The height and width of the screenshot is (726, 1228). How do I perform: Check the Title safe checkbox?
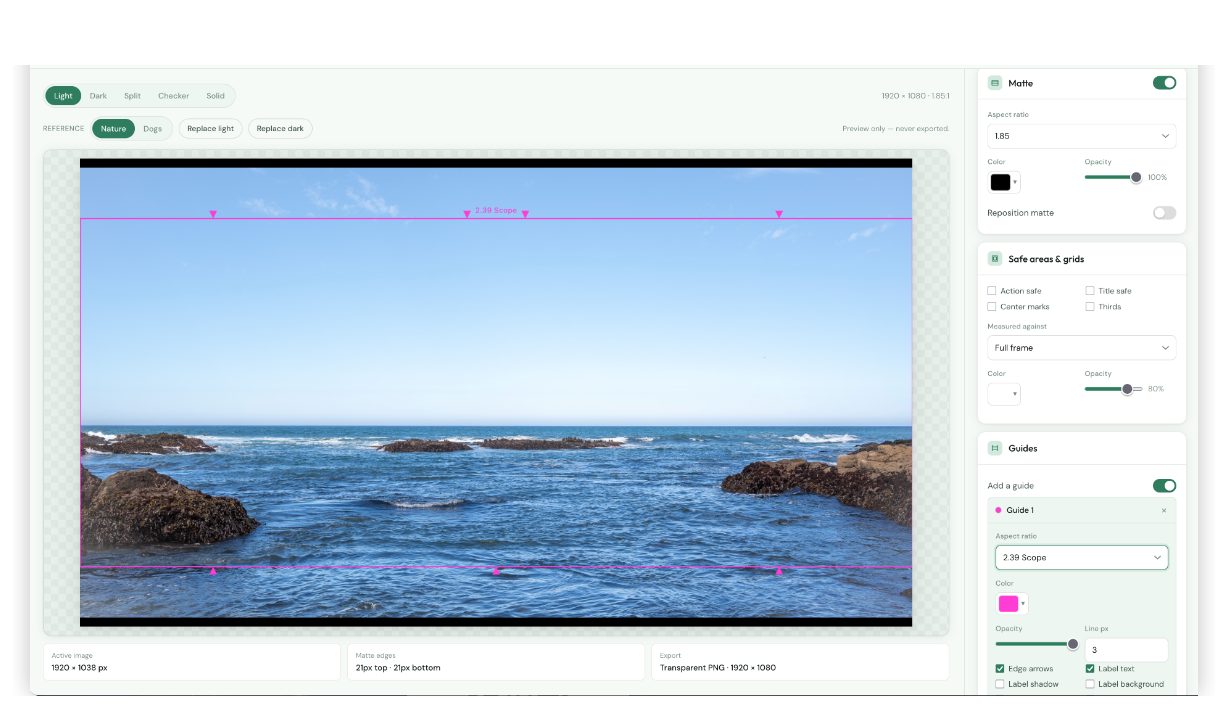[x=1090, y=291]
